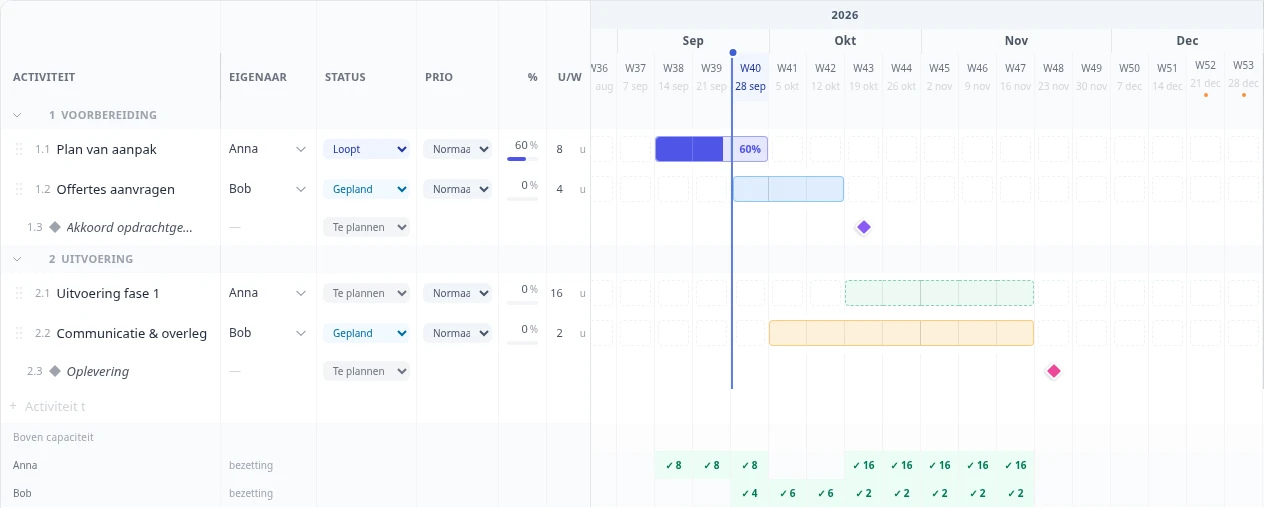Click the 2026 year header
Screen dimensions: 1264x508
[845, 15]
